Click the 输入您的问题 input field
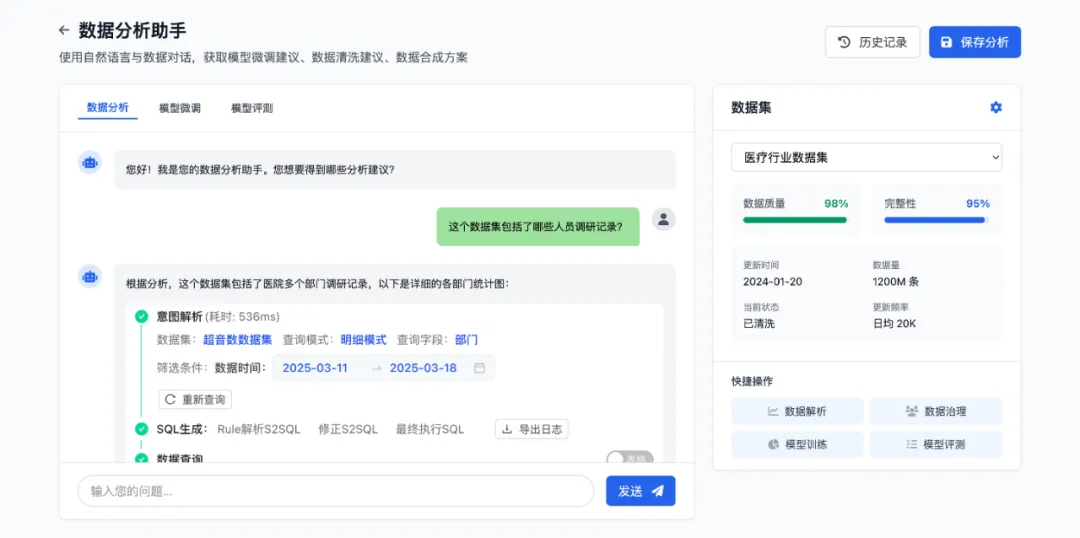 [x=335, y=491]
